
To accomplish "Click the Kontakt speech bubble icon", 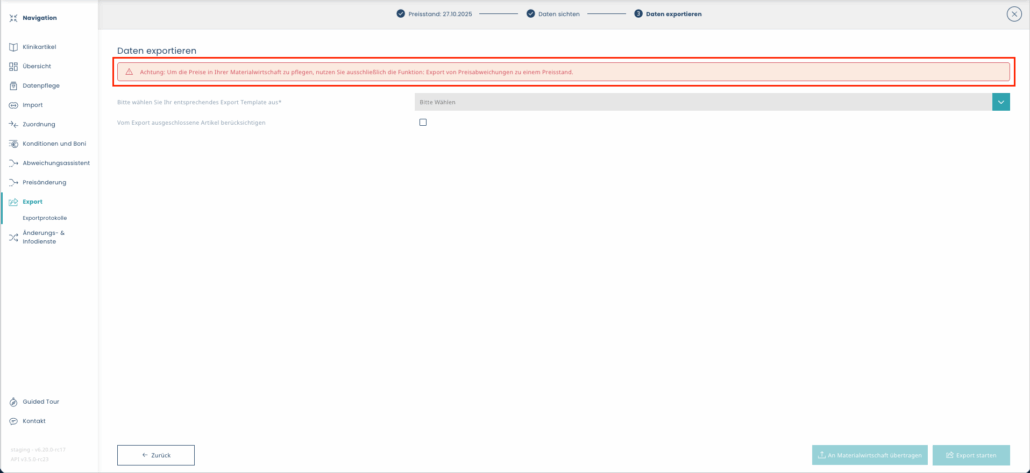I will coord(13,421).
